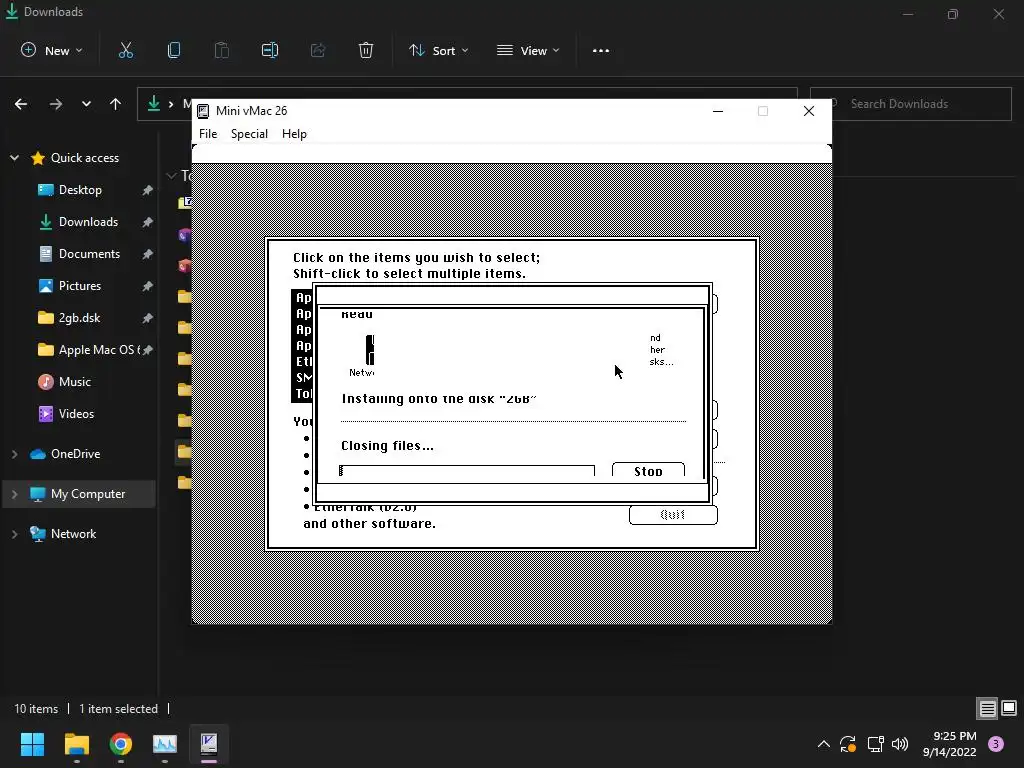Click the Downloads address bar icon
1024x768 pixels.
[154, 104]
